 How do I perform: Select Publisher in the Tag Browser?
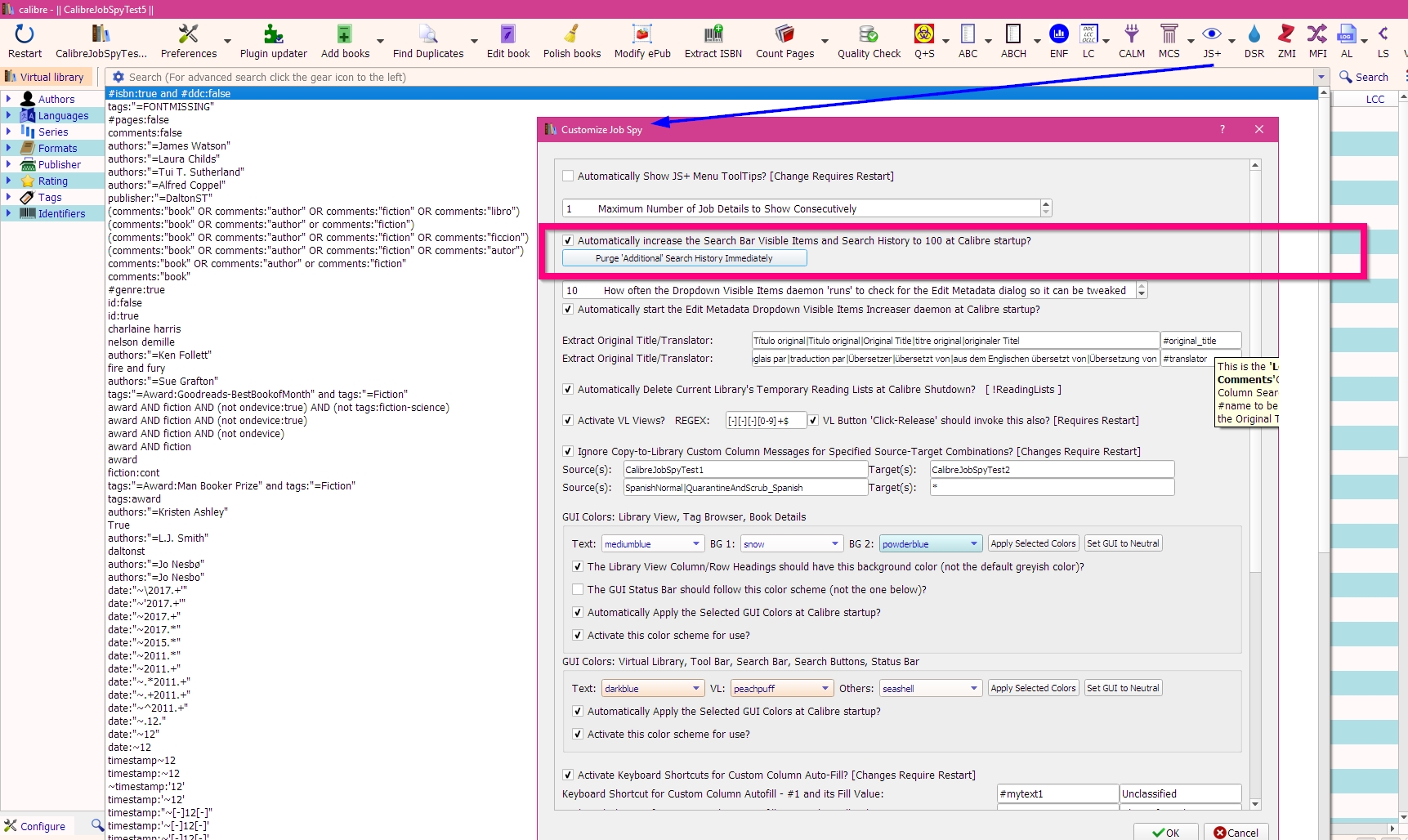(x=60, y=164)
